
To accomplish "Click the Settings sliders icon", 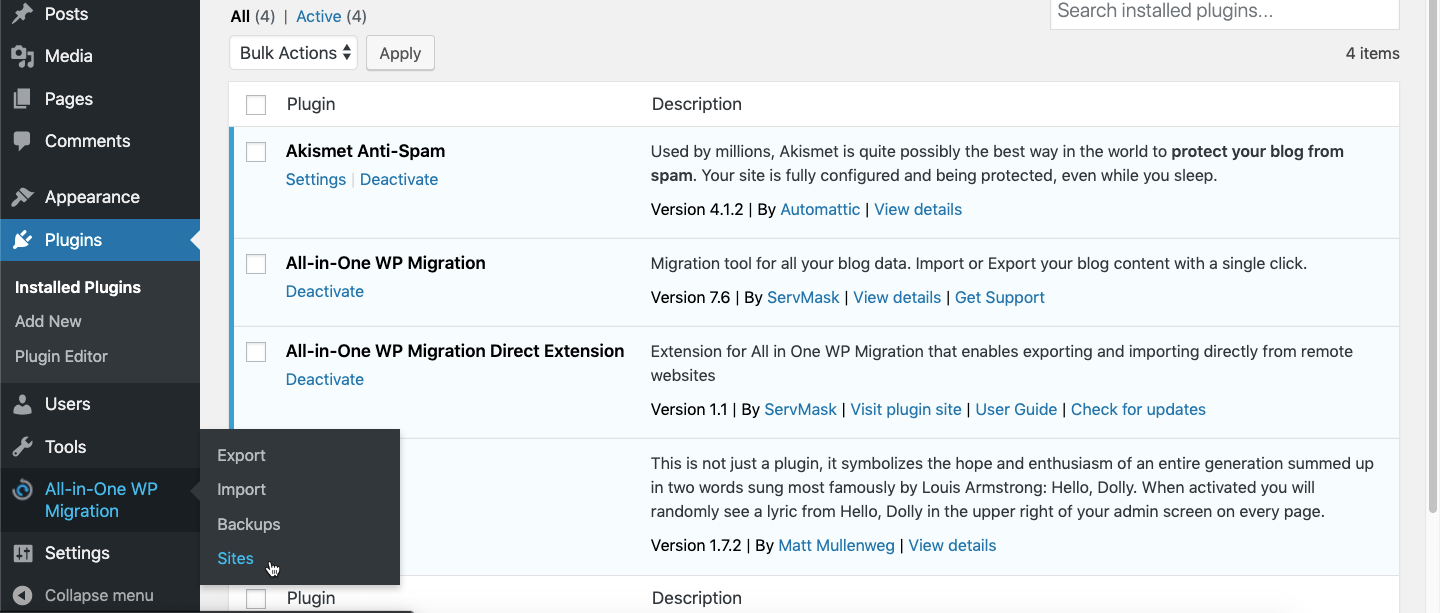I will pos(22,553).
